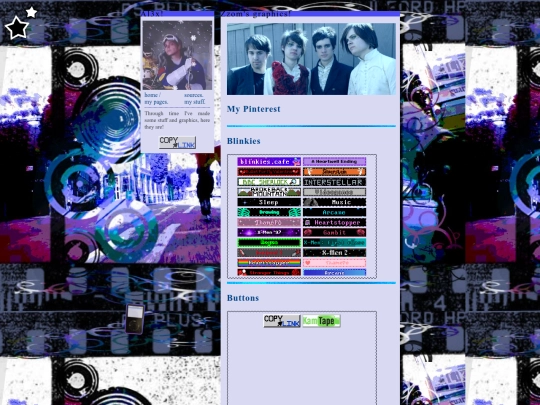Click the Stranger Things blinkie

pos(269,272)
